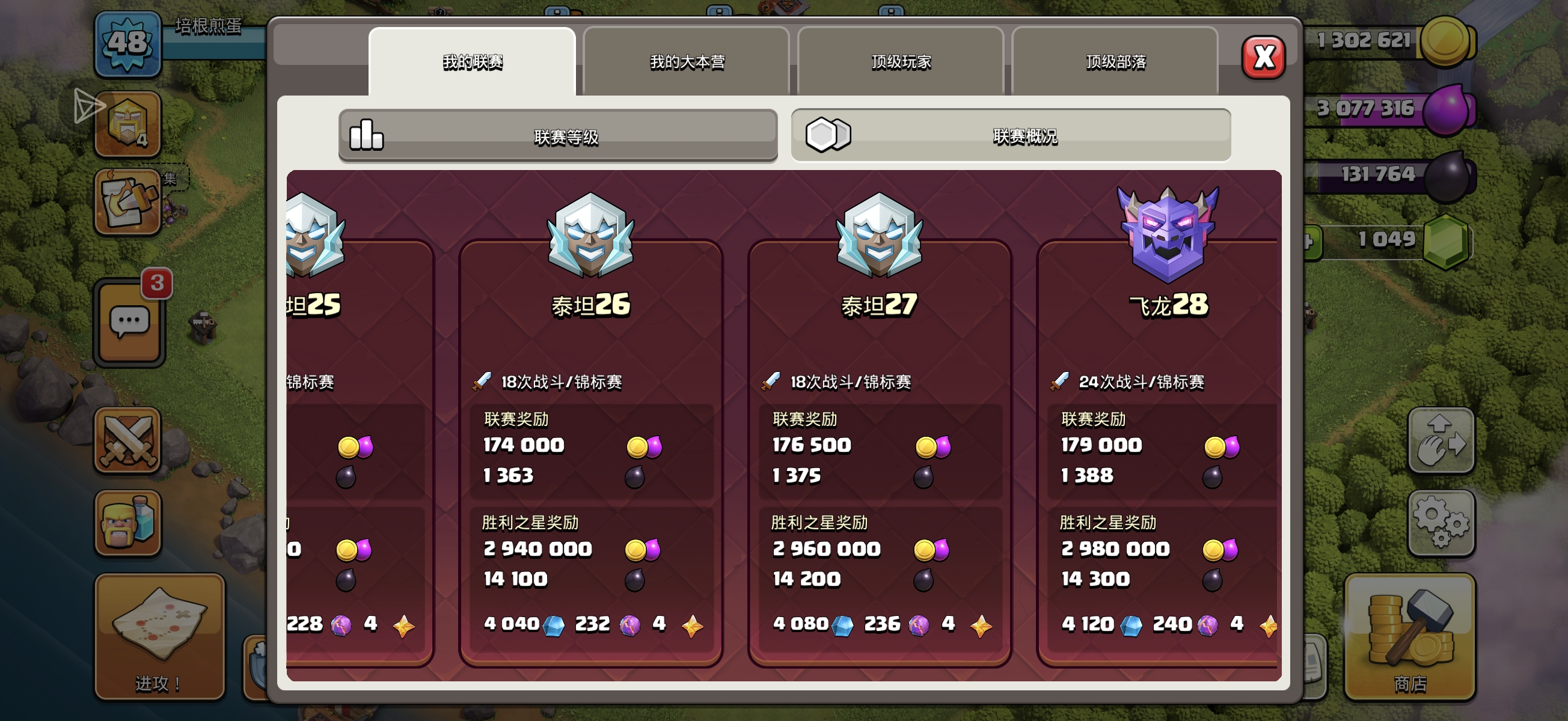This screenshot has height=721, width=1568.
Task: Switch to the 顶级玩家 tab
Action: (901, 61)
